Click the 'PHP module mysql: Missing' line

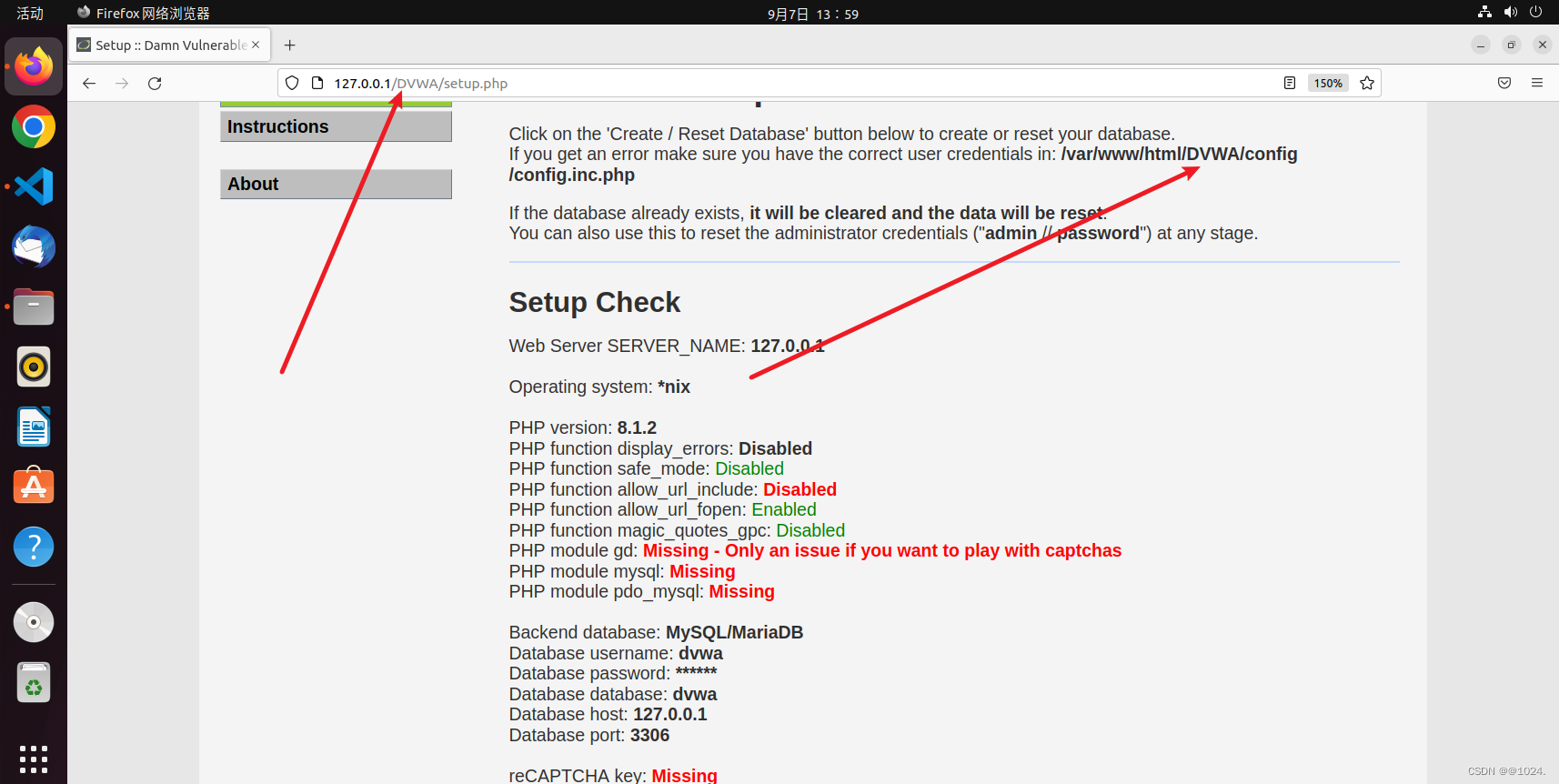click(622, 571)
